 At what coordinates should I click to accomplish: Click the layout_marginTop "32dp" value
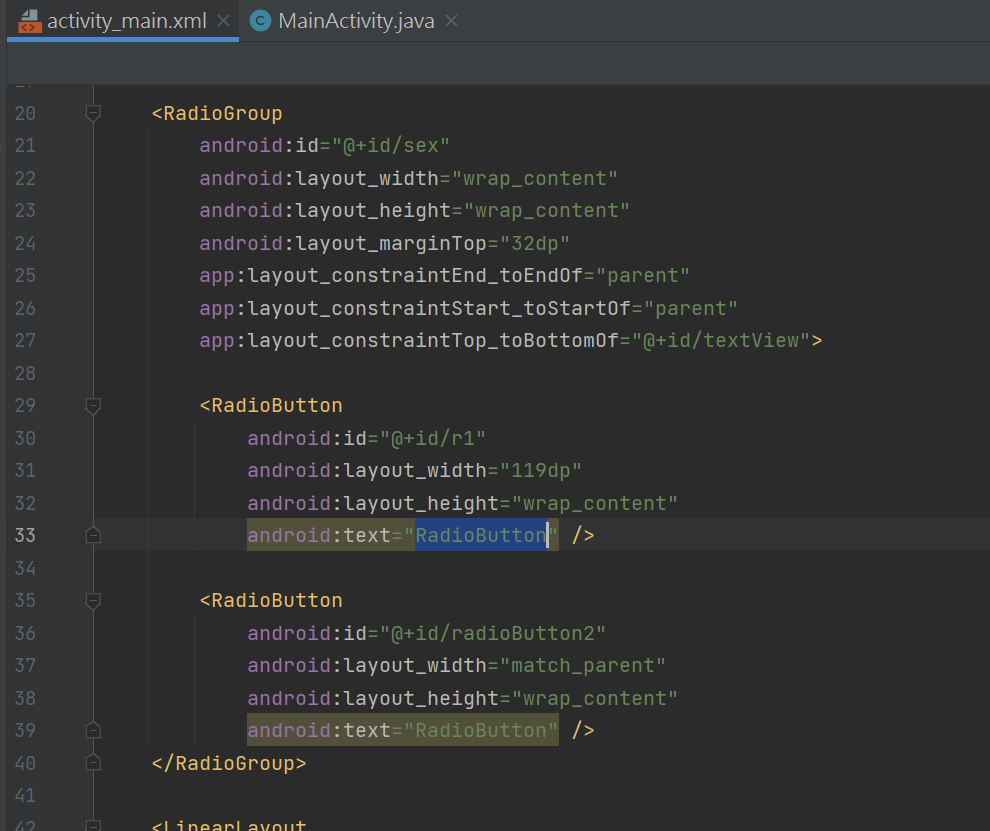click(535, 243)
